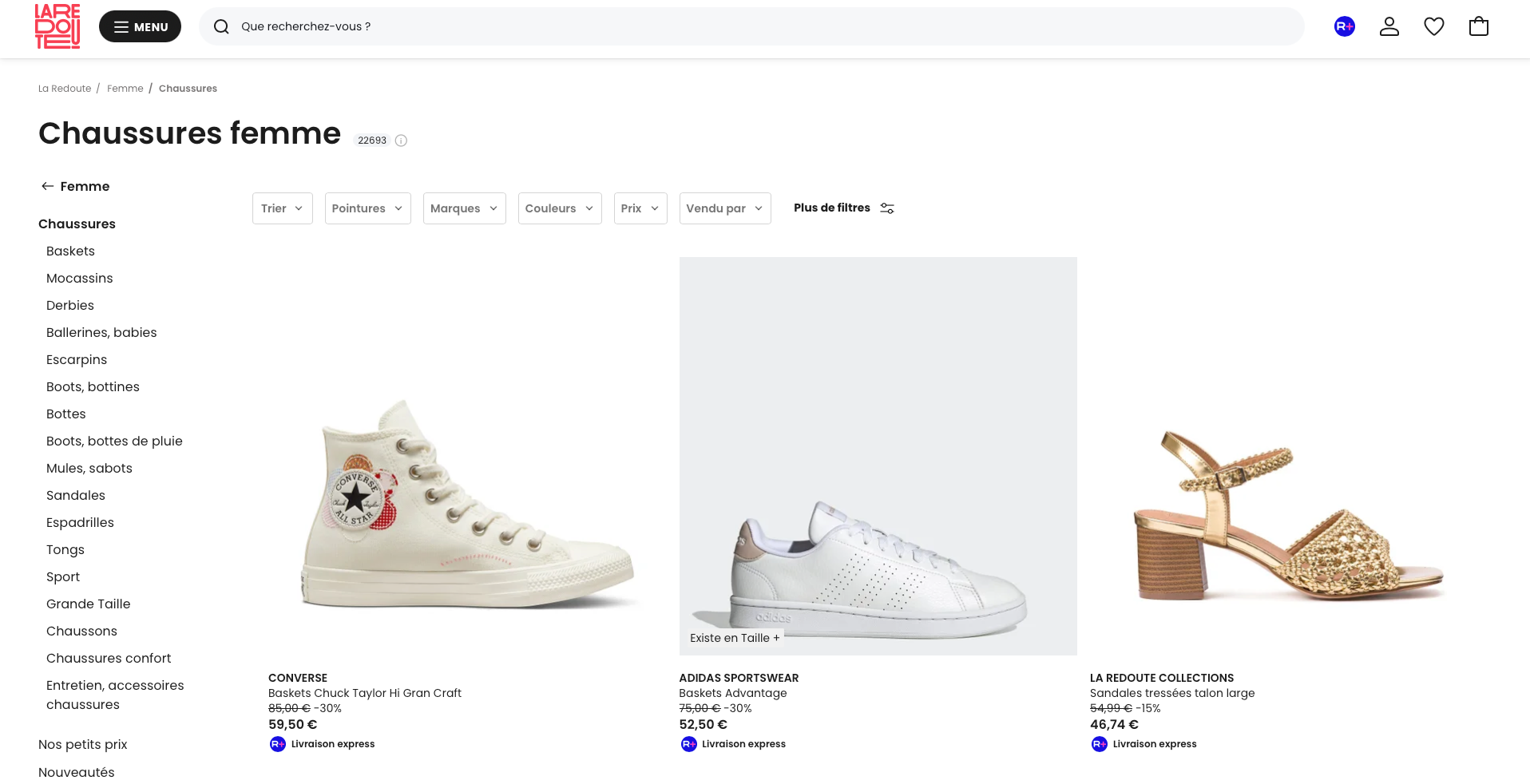
Task: Open Nouveautés link
Action: pos(77,772)
